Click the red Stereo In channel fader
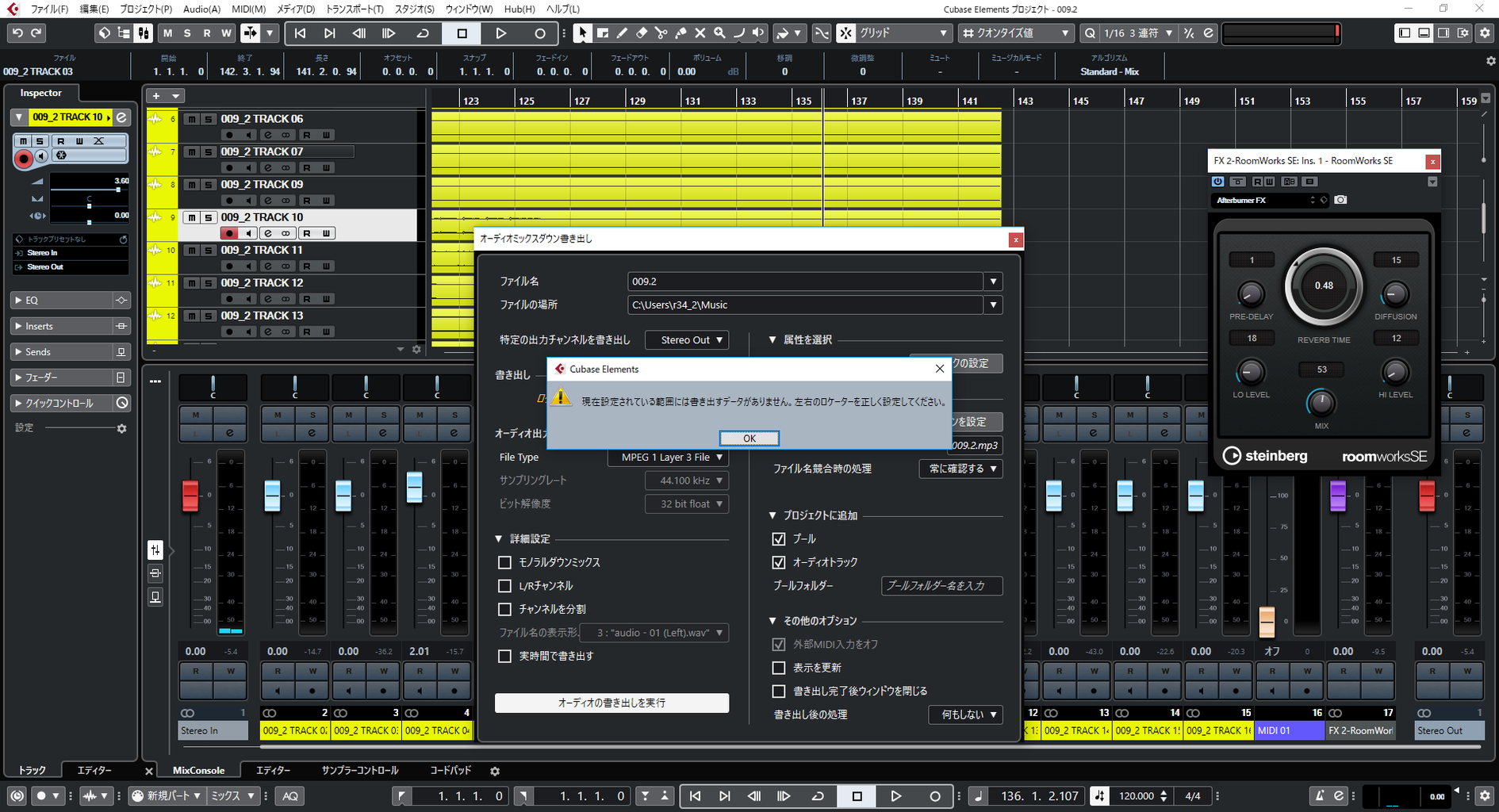1499x812 pixels. 190,496
